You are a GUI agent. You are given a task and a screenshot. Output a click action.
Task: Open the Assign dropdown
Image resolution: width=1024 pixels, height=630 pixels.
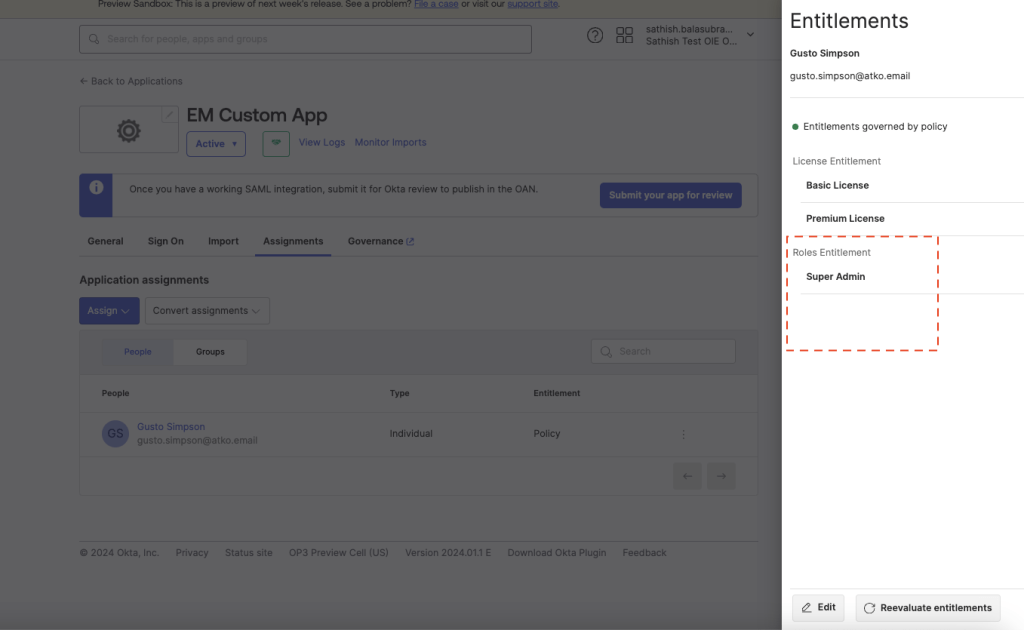(108, 310)
